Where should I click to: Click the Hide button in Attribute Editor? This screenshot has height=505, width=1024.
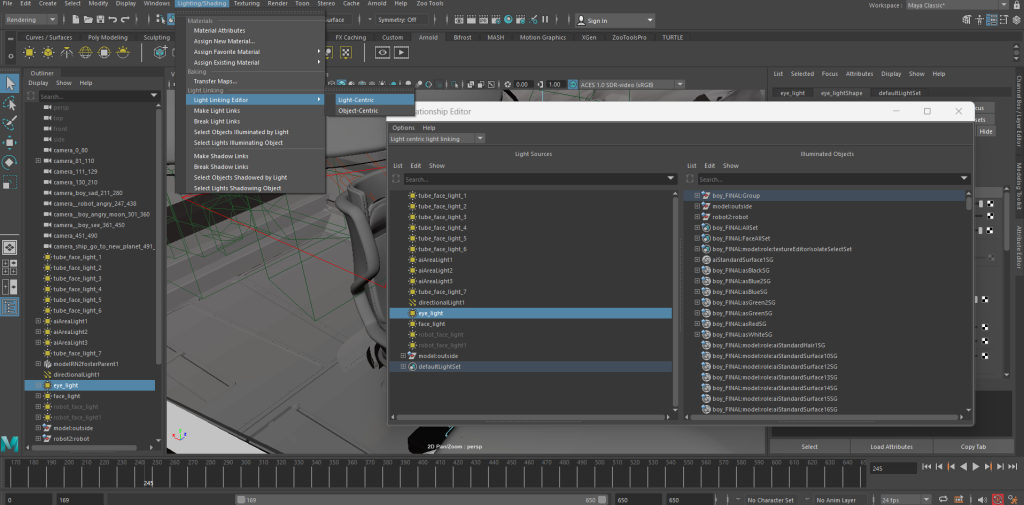pyautogui.click(x=985, y=131)
